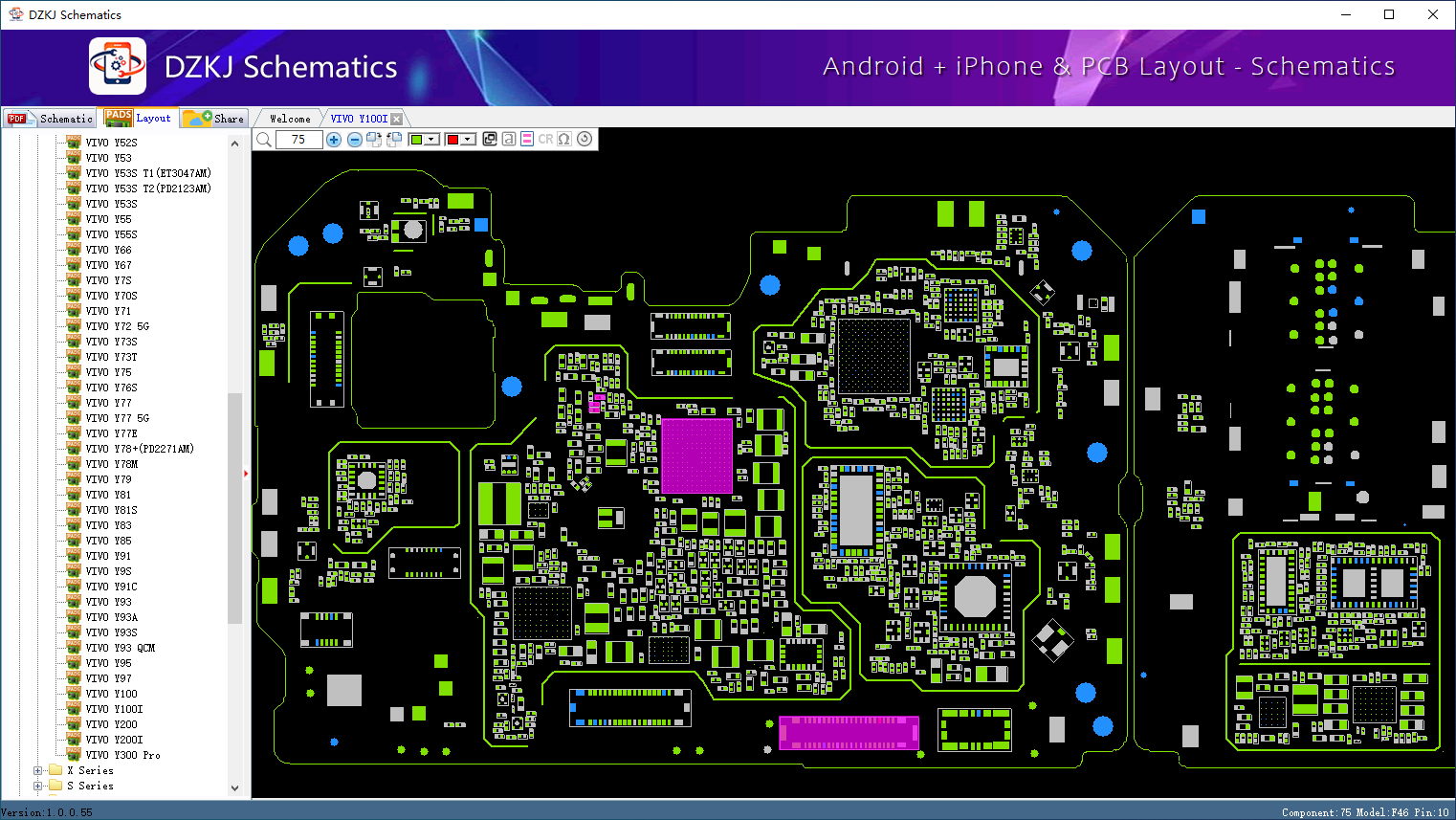Image resolution: width=1456 pixels, height=820 pixels.
Task: Click the S Series folder icon
Action: click(55, 786)
